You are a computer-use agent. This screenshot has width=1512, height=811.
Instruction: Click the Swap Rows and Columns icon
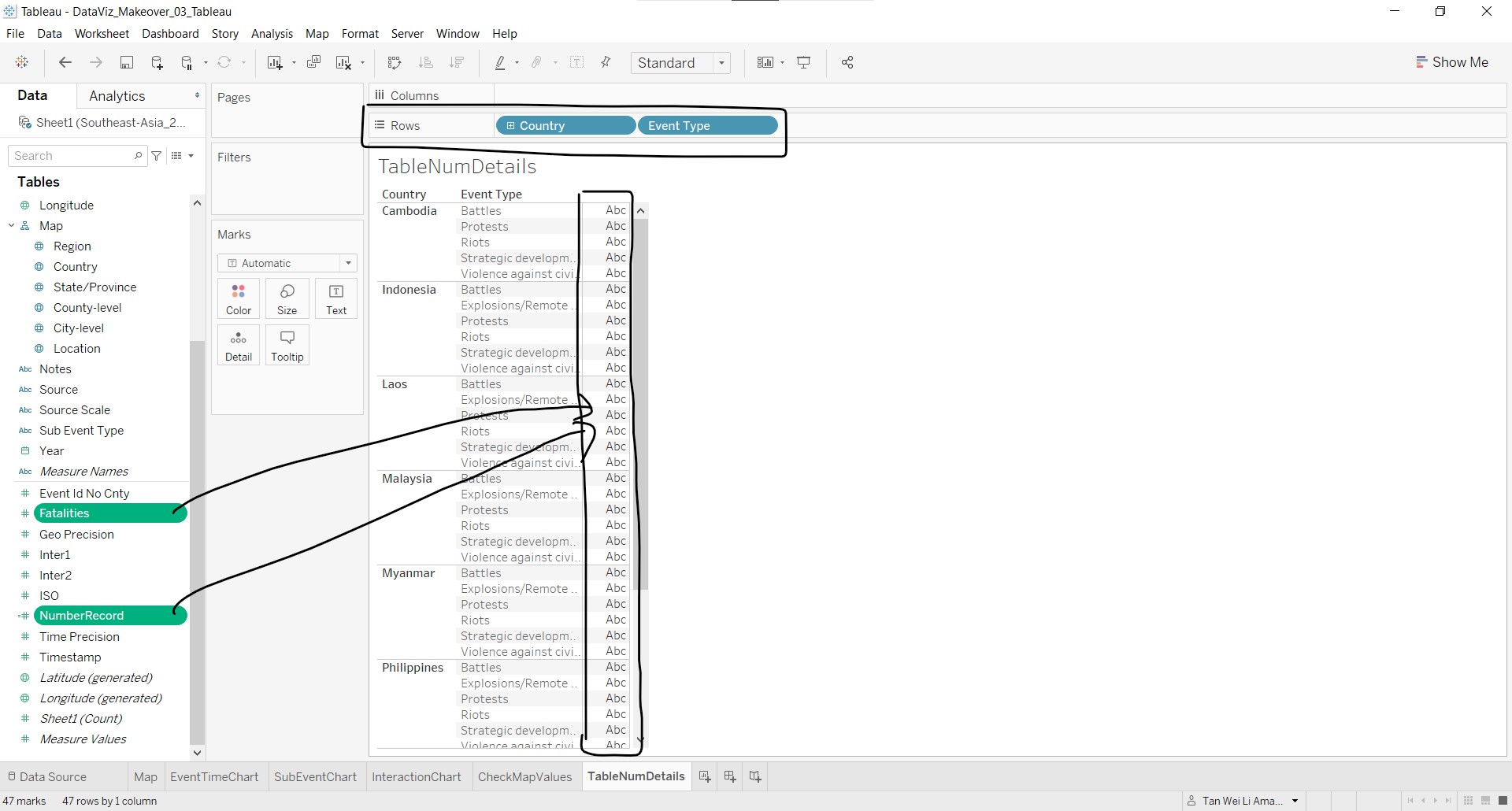point(395,63)
